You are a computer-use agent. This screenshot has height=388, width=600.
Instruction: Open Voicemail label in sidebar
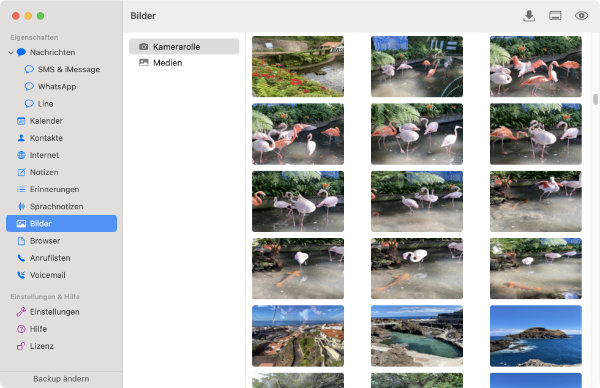pyautogui.click(x=48, y=275)
